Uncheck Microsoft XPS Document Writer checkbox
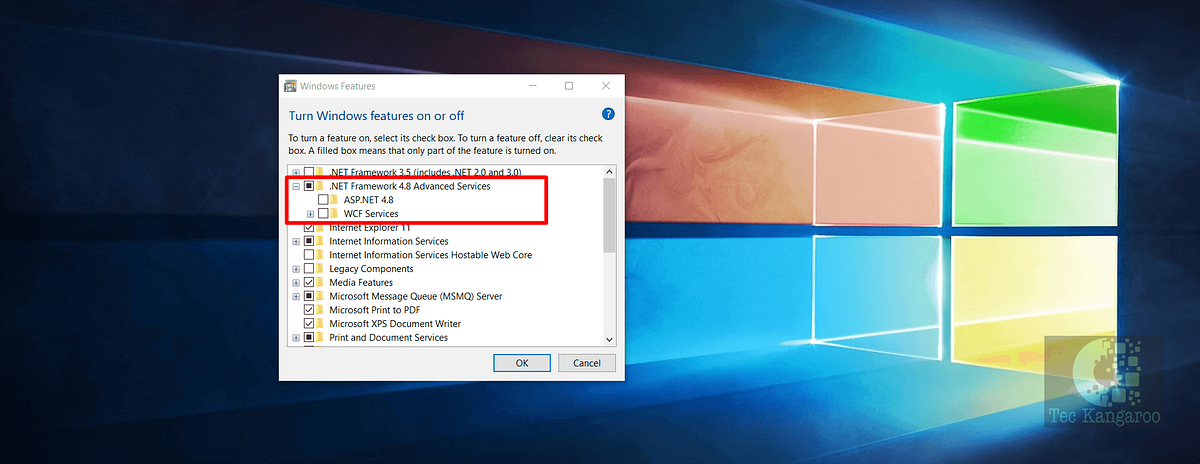 (309, 324)
